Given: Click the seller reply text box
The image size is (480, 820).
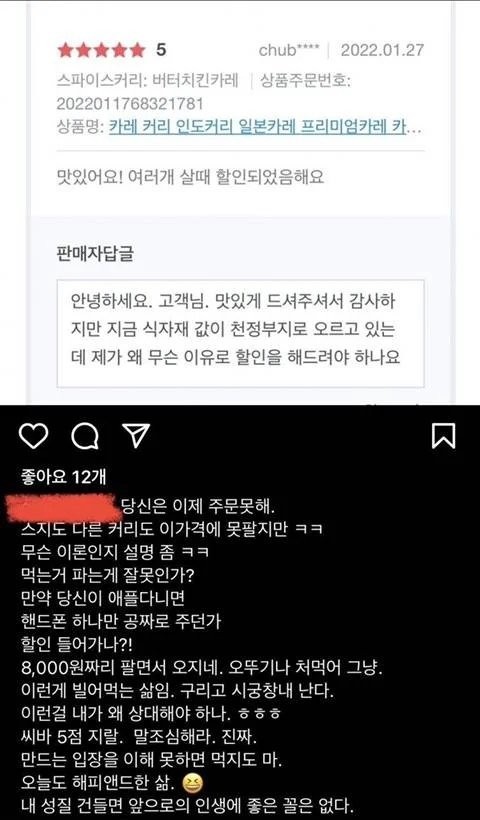Looking at the screenshot, I should [241, 334].
